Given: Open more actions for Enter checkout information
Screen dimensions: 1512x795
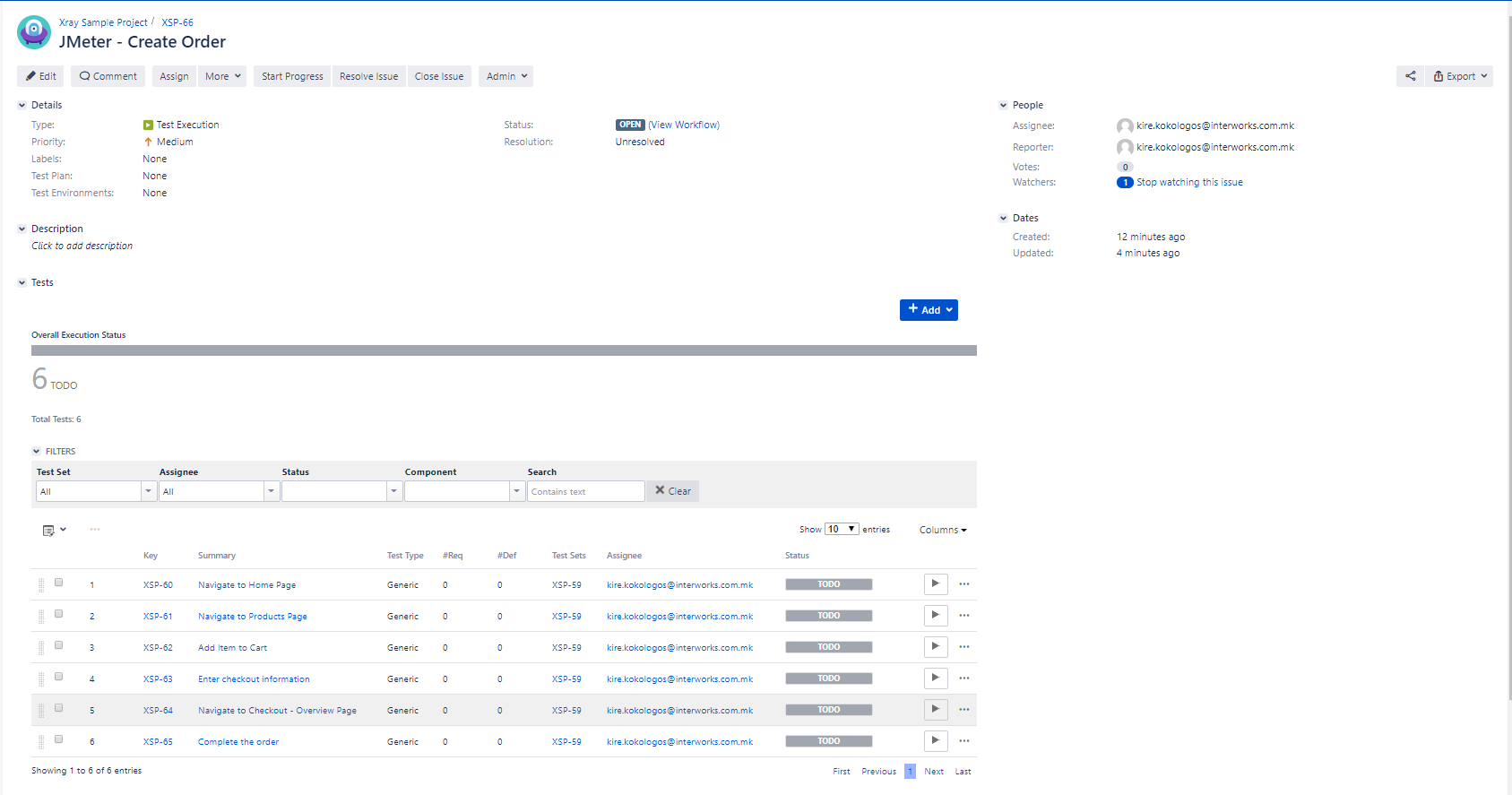Looking at the screenshot, I should [x=964, y=678].
